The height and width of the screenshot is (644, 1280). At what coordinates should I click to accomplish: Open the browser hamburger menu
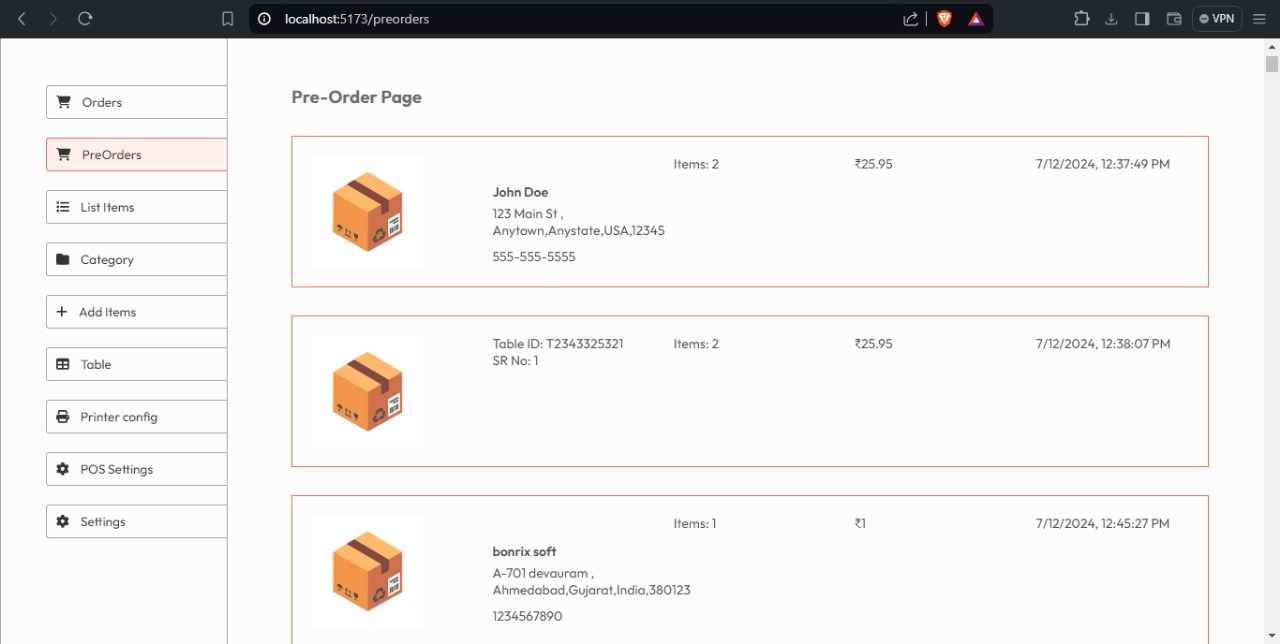(x=1259, y=19)
